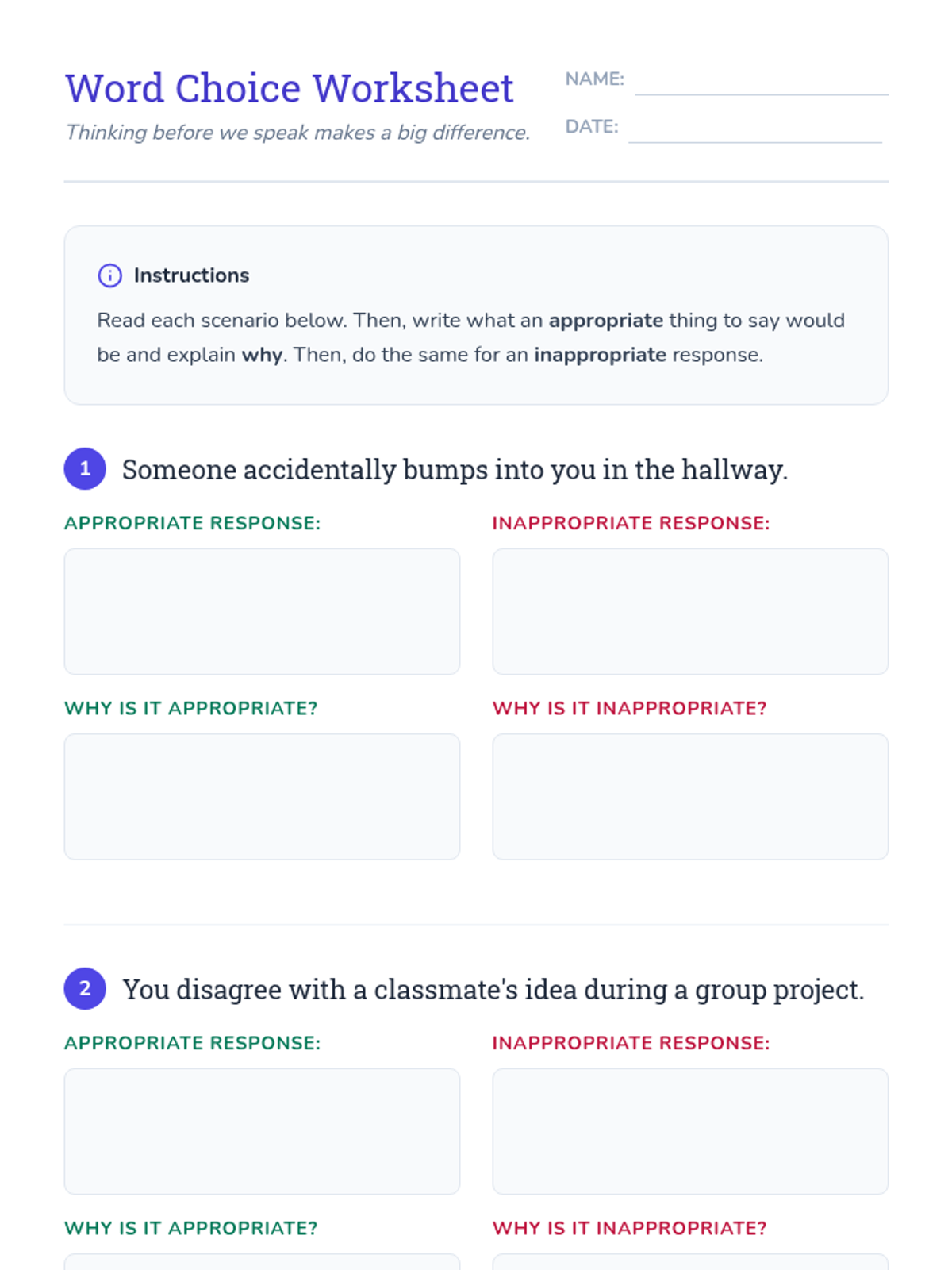Click scenario 1 Inappropriate Response box

coord(690,611)
